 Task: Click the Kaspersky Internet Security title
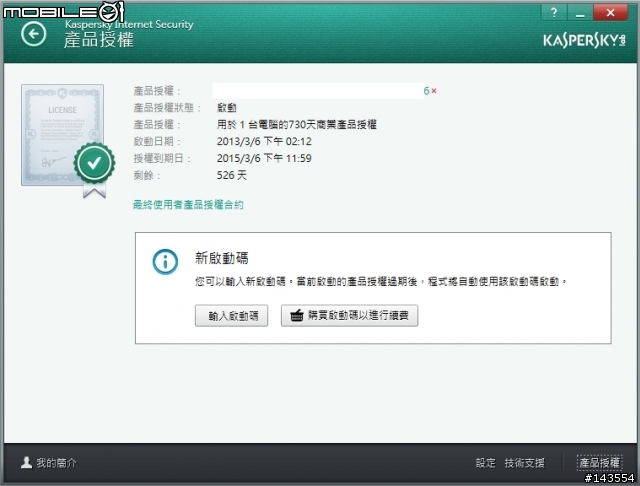tap(129, 24)
